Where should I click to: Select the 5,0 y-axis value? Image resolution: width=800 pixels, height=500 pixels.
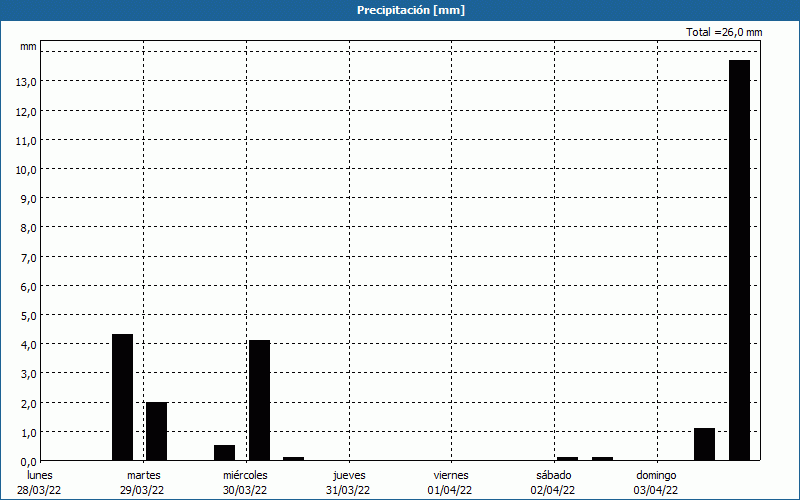[x=29, y=315]
